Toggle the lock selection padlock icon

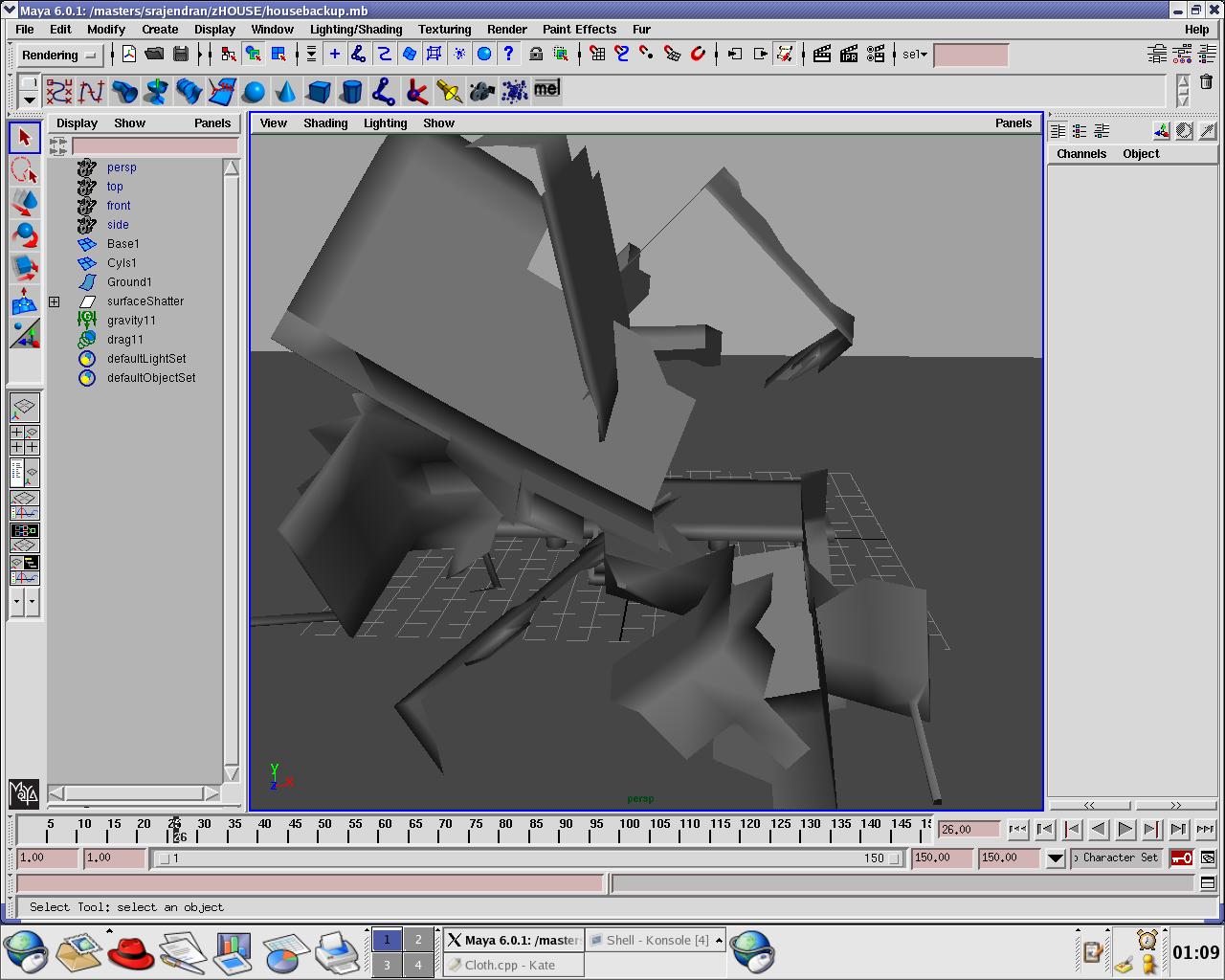pos(536,55)
